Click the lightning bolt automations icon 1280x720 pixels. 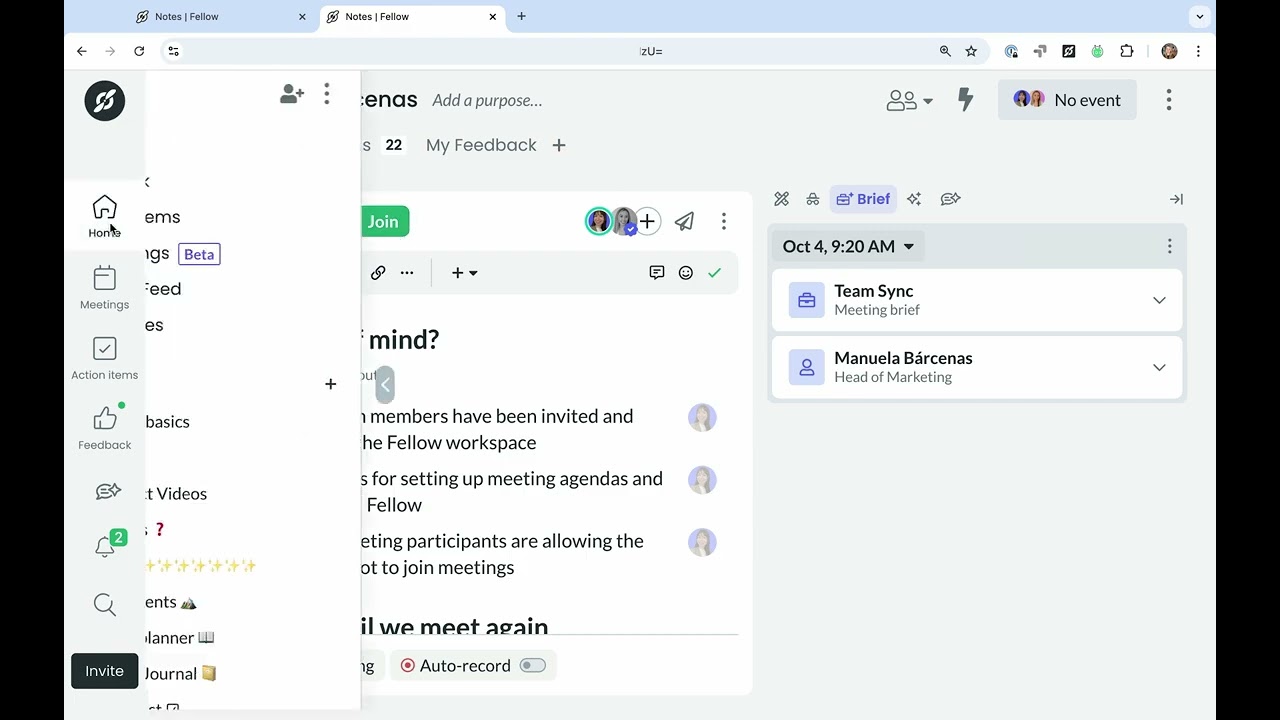click(965, 99)
